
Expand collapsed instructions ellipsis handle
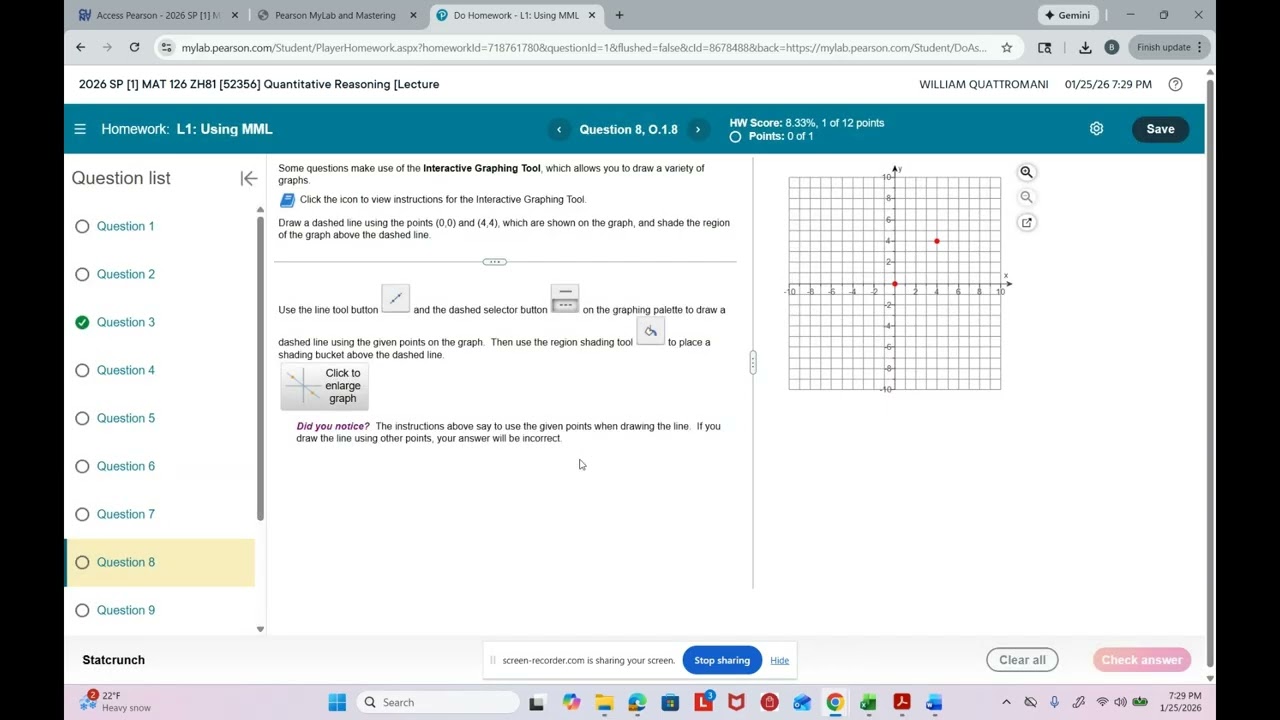pos(495,262)
